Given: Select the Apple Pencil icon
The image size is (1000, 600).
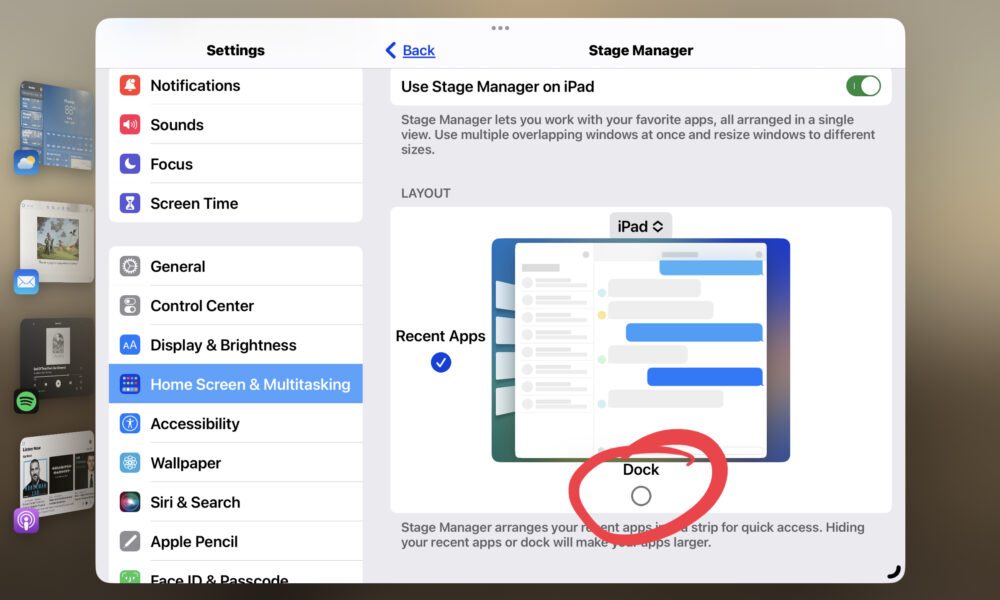Looking at the screenshot, I should tap(130, 541).
